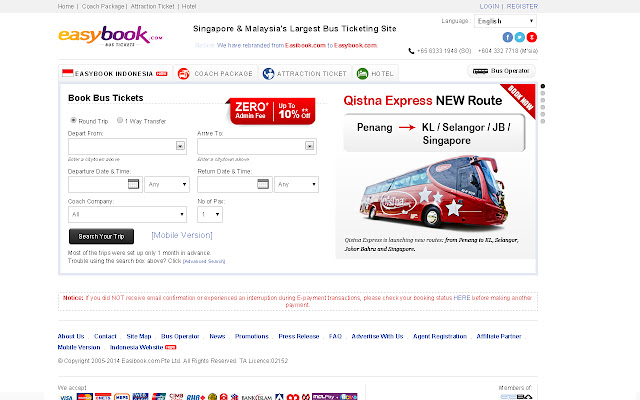This screenshot has height=400, width=640.
Task: Click the red Google Plus icon
Action: [x=531, y=37]
